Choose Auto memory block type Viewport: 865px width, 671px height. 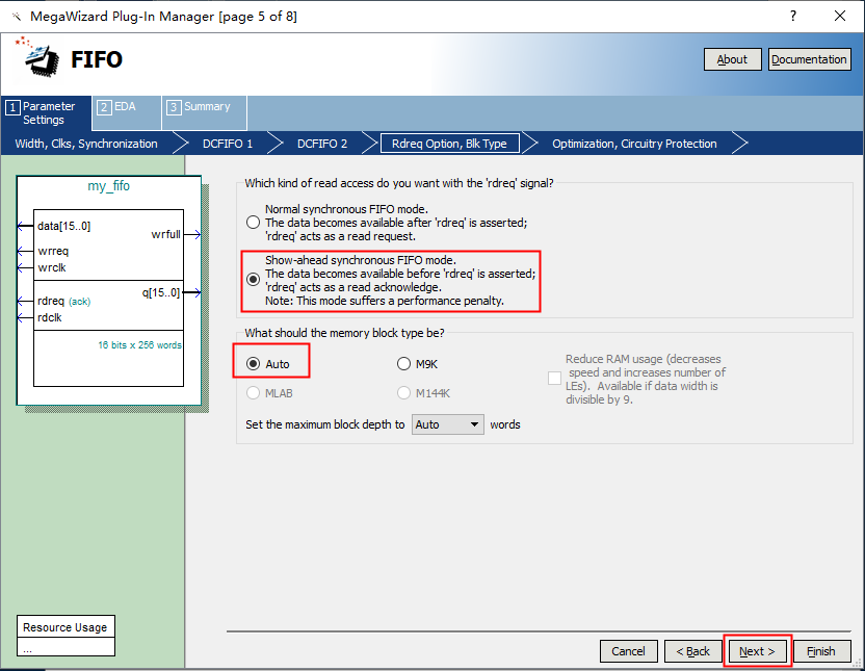tap(252, 364)
